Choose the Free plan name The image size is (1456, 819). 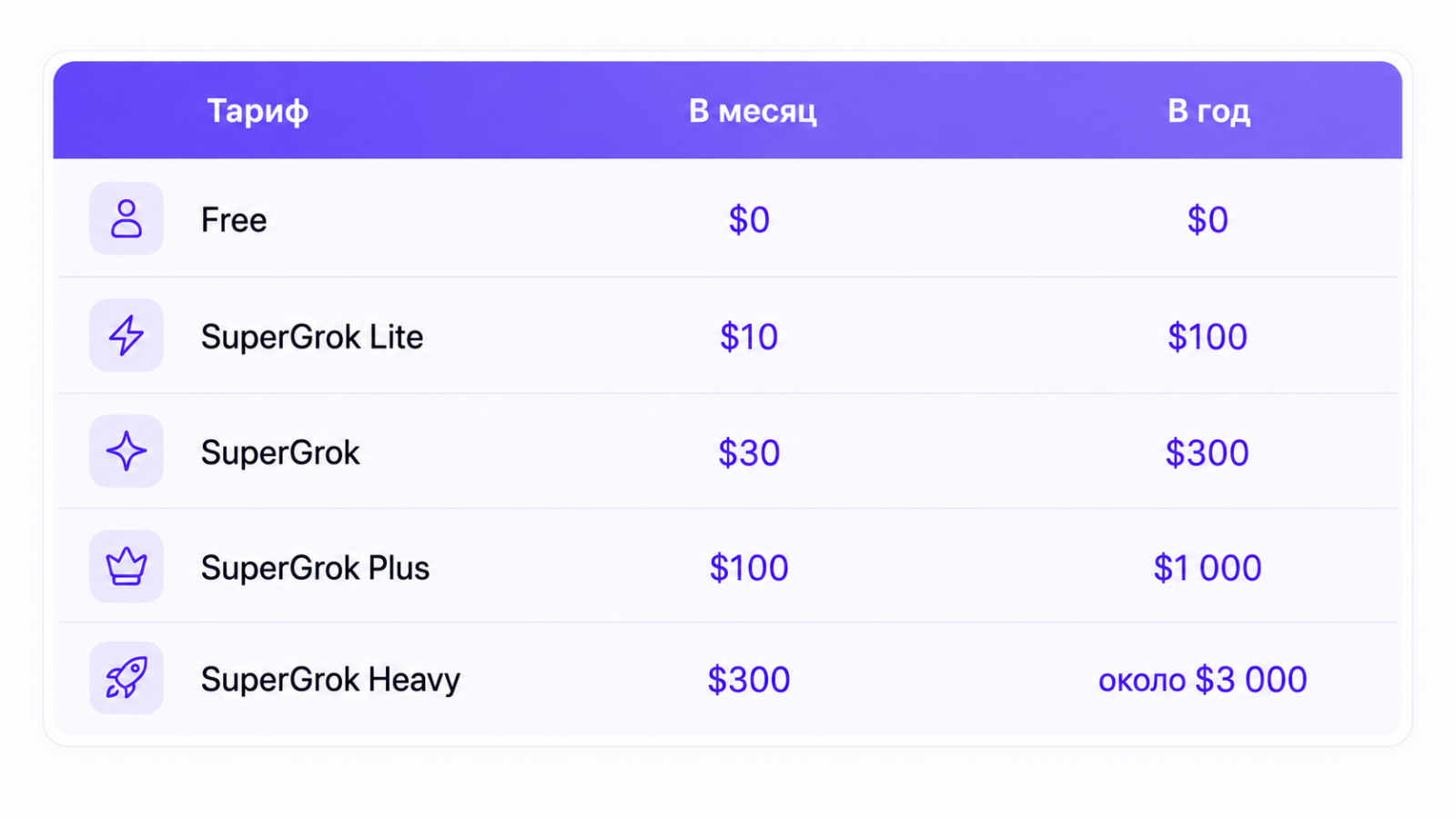[x=234, y=219]
